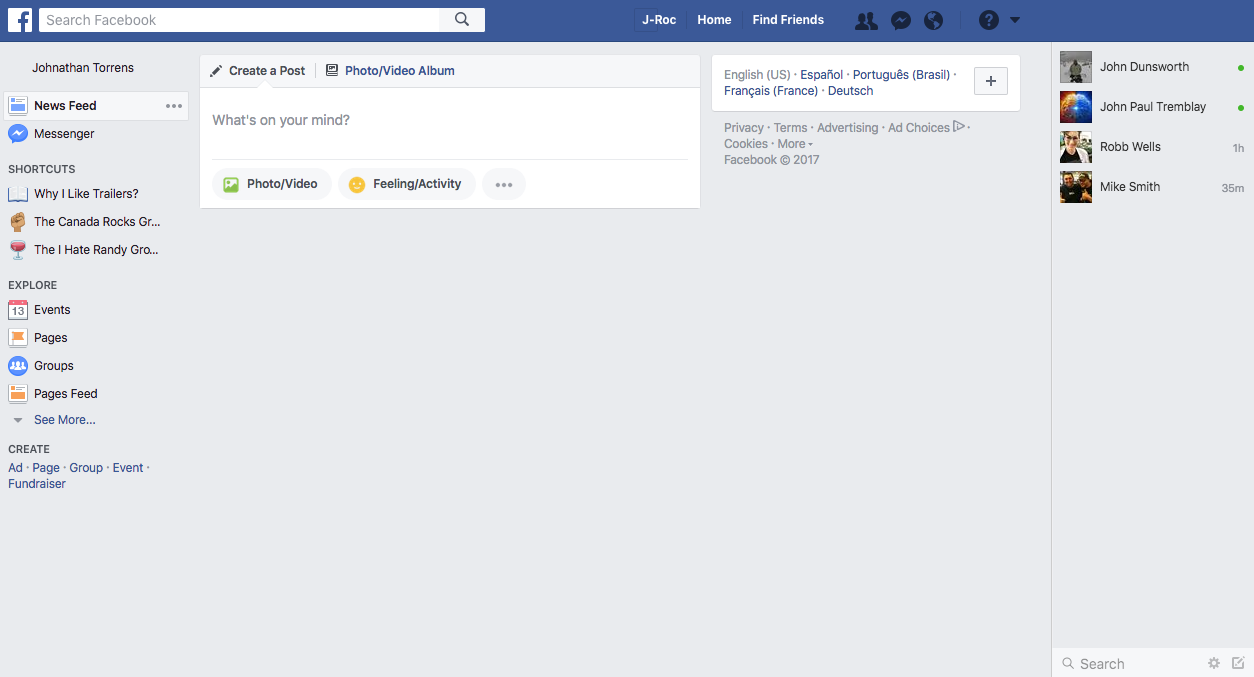Screen dimensions: 1254x677
Task: Click the Search Facebook field
Action: coord(239,20)
